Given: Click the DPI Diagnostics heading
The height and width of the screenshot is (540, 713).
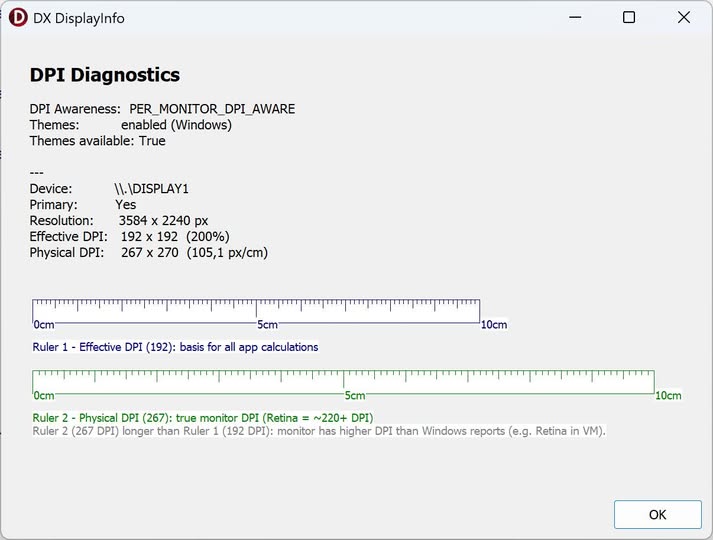Looking at the screenshot, I should (x=105, y=75).
